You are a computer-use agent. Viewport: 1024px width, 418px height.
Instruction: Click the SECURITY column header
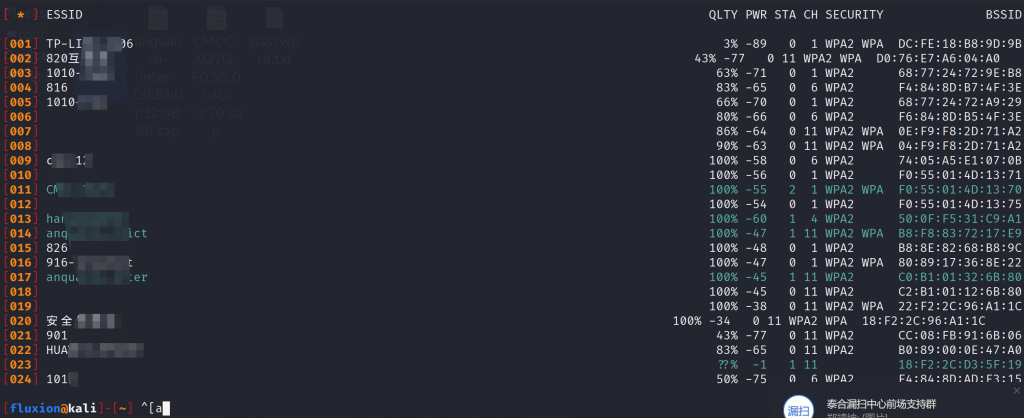[x=854, y=15]
